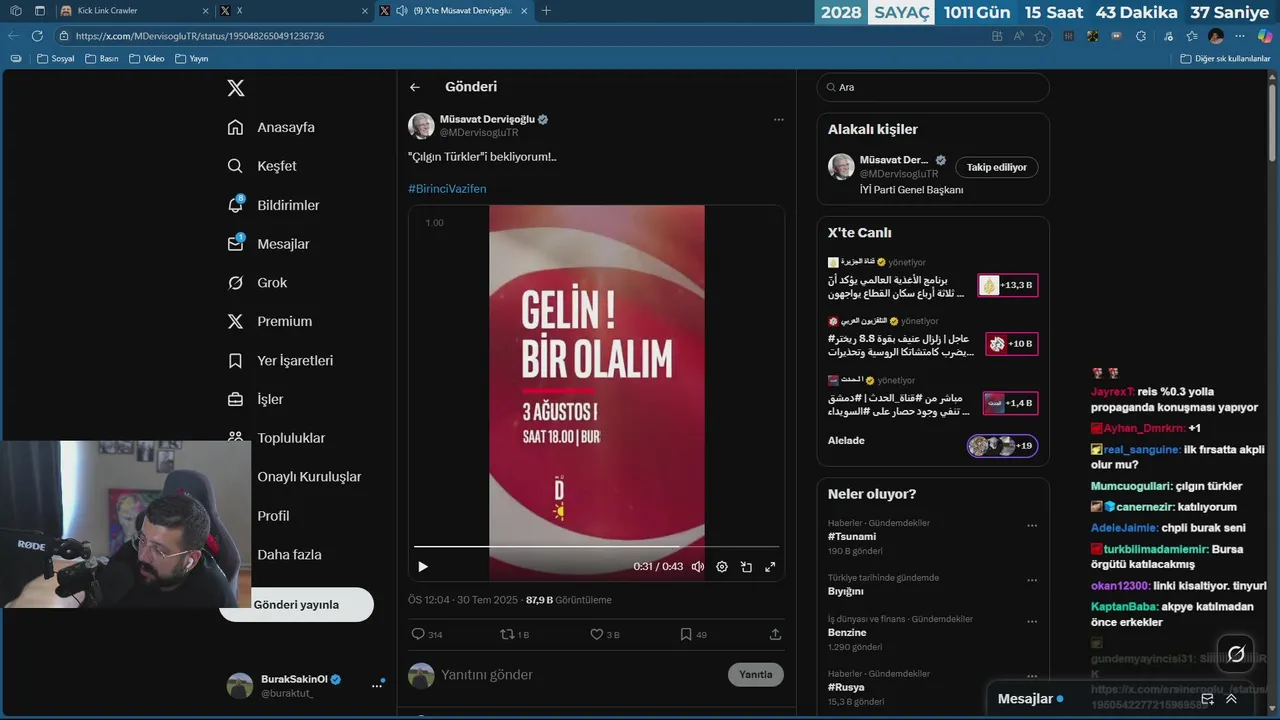This screenshot has height=720, width=1280.
Task: Click the Gönderi yayınla button
Action: coord(296,605)
